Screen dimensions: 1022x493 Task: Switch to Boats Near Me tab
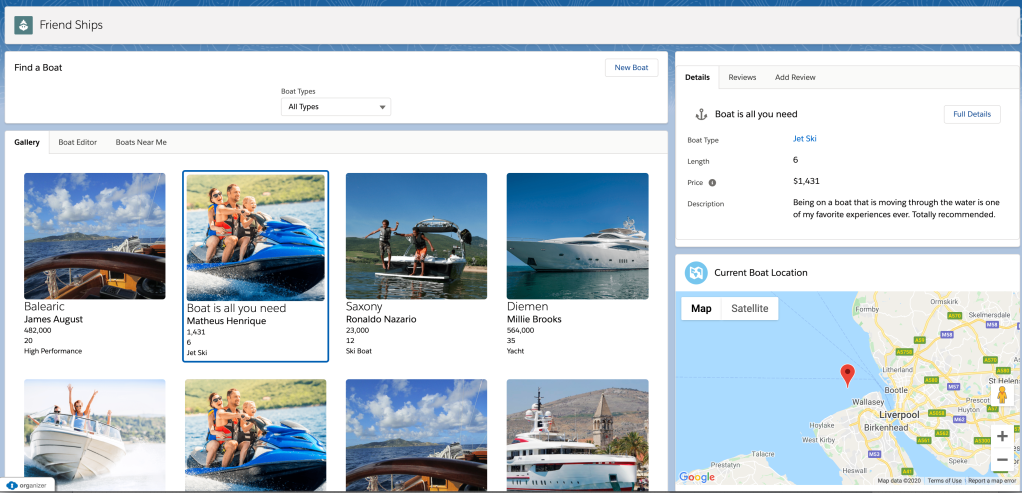tap(141, 142)
